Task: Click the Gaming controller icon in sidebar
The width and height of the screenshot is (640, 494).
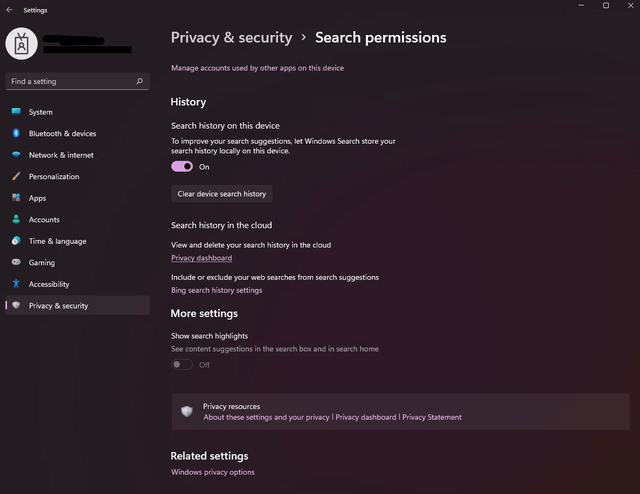Action: 16,262
